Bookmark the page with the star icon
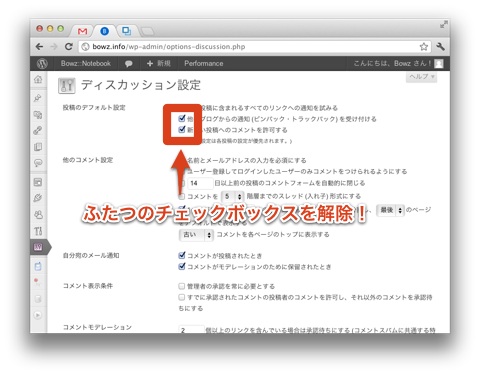 click(424, 47)
